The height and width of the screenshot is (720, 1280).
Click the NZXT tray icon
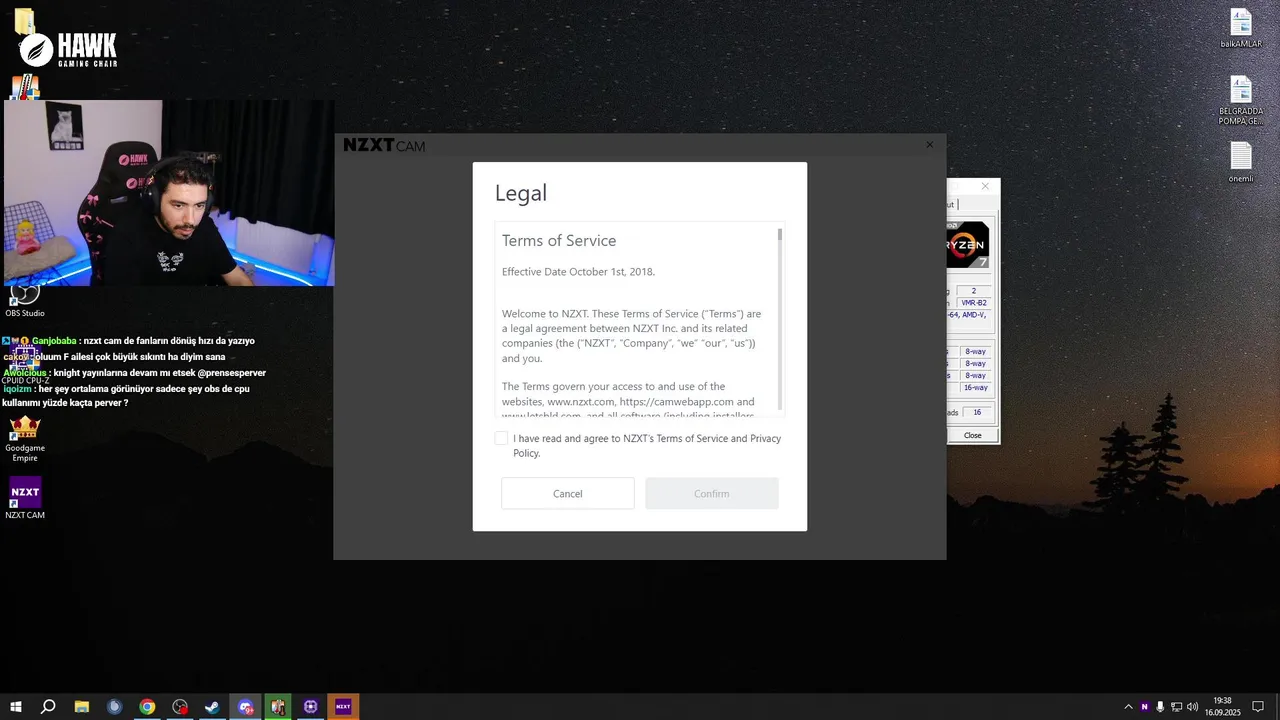[1145, 707]
